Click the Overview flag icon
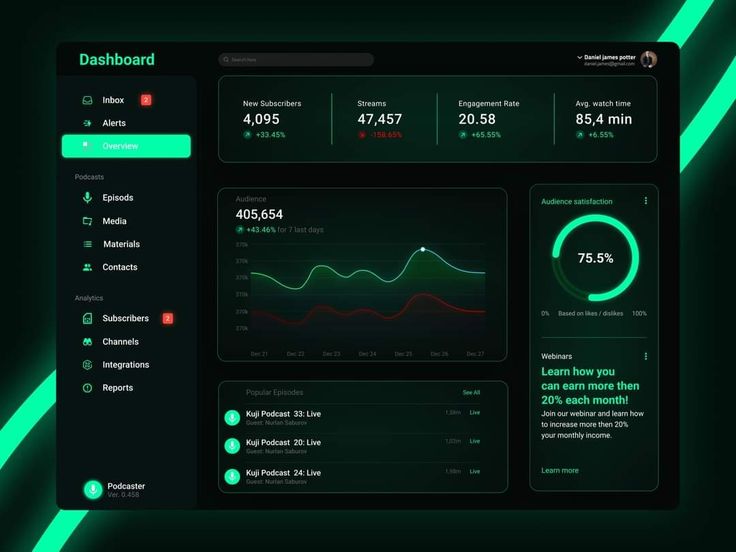Viewport: 736px width, 552px height. point(85,146)
